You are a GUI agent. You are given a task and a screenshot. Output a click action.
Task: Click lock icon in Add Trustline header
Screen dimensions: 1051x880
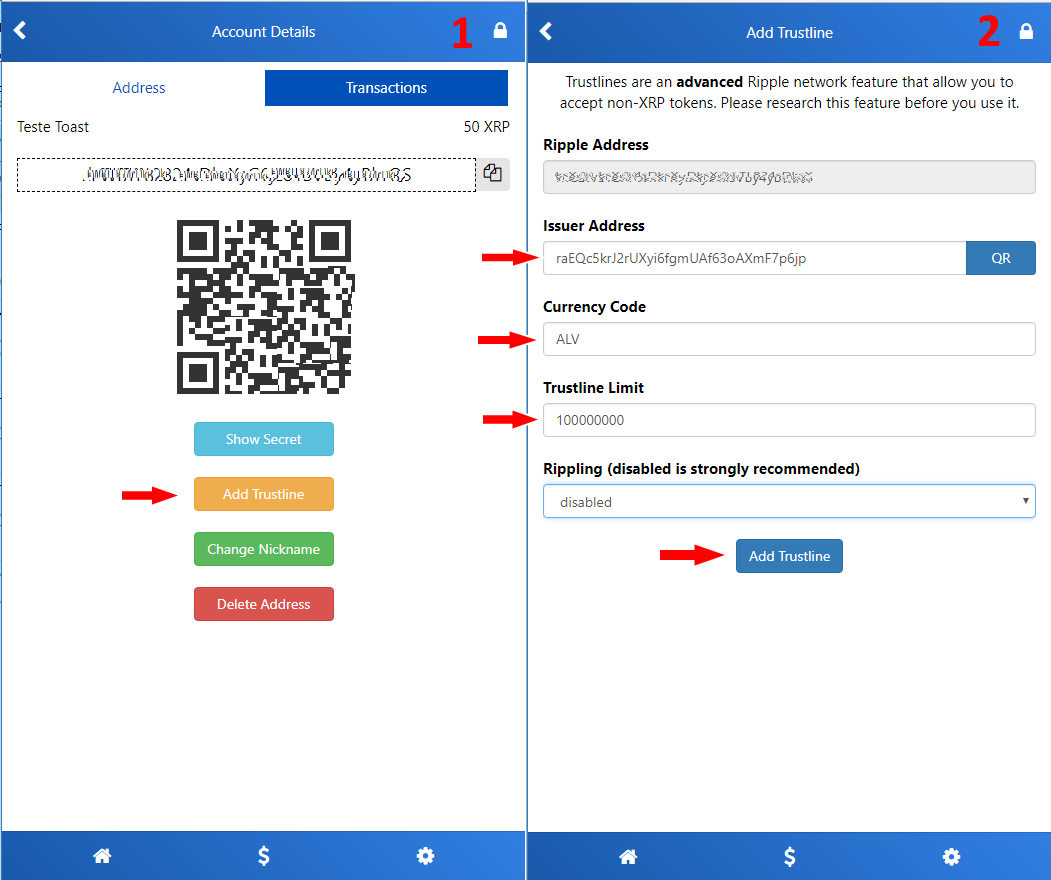click(1025, 31)
